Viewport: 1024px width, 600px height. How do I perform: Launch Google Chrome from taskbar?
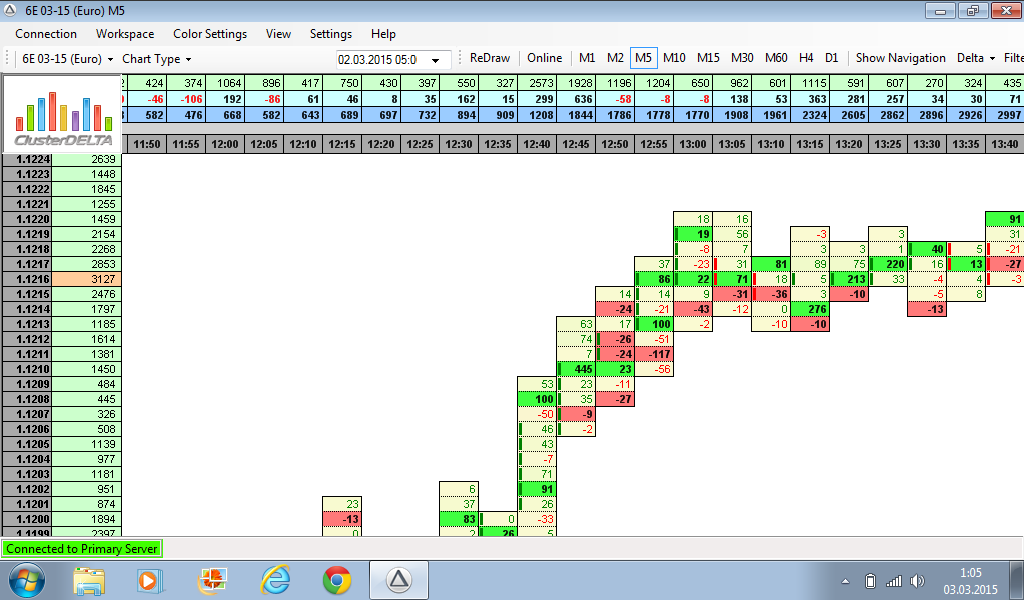(x=337, y=580)
